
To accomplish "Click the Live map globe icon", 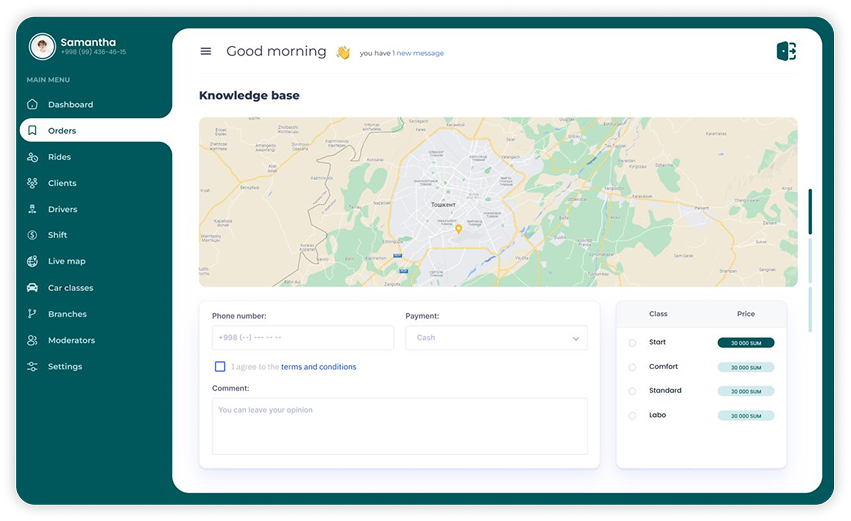I will click(33, 261).
